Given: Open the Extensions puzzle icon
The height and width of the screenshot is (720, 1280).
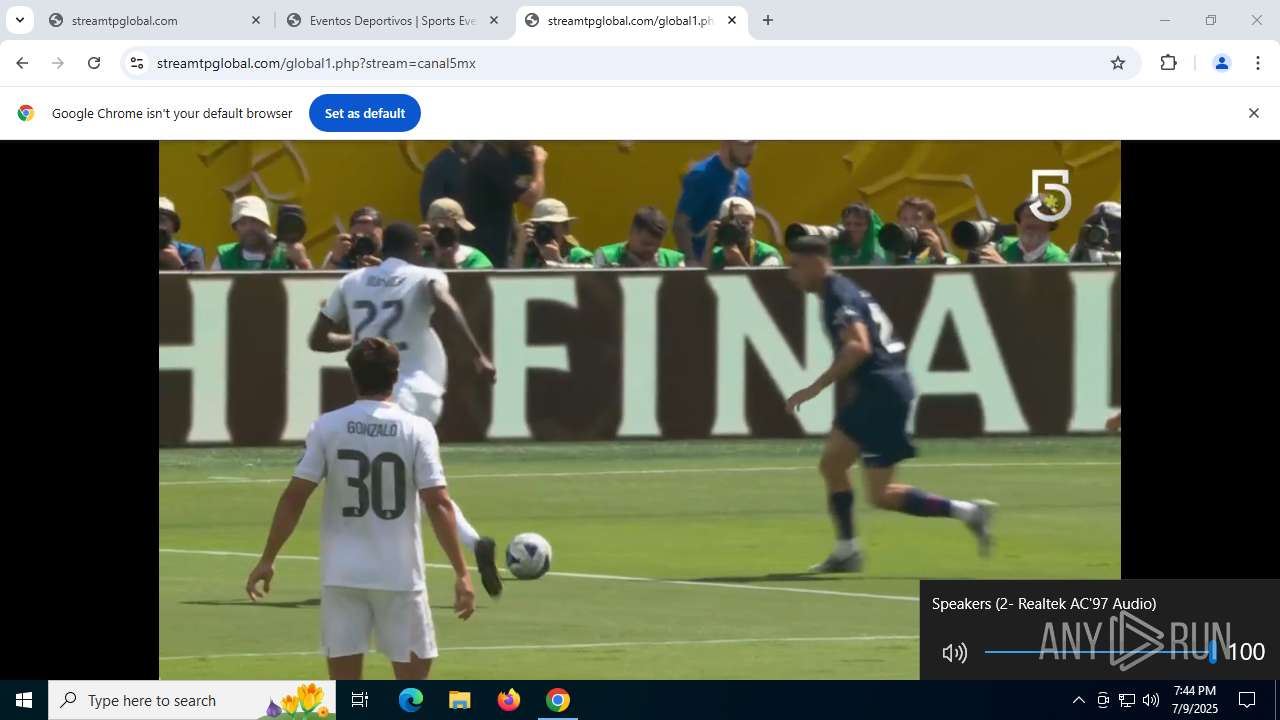Looking at the screenshot, I should tap(1168, 63).
